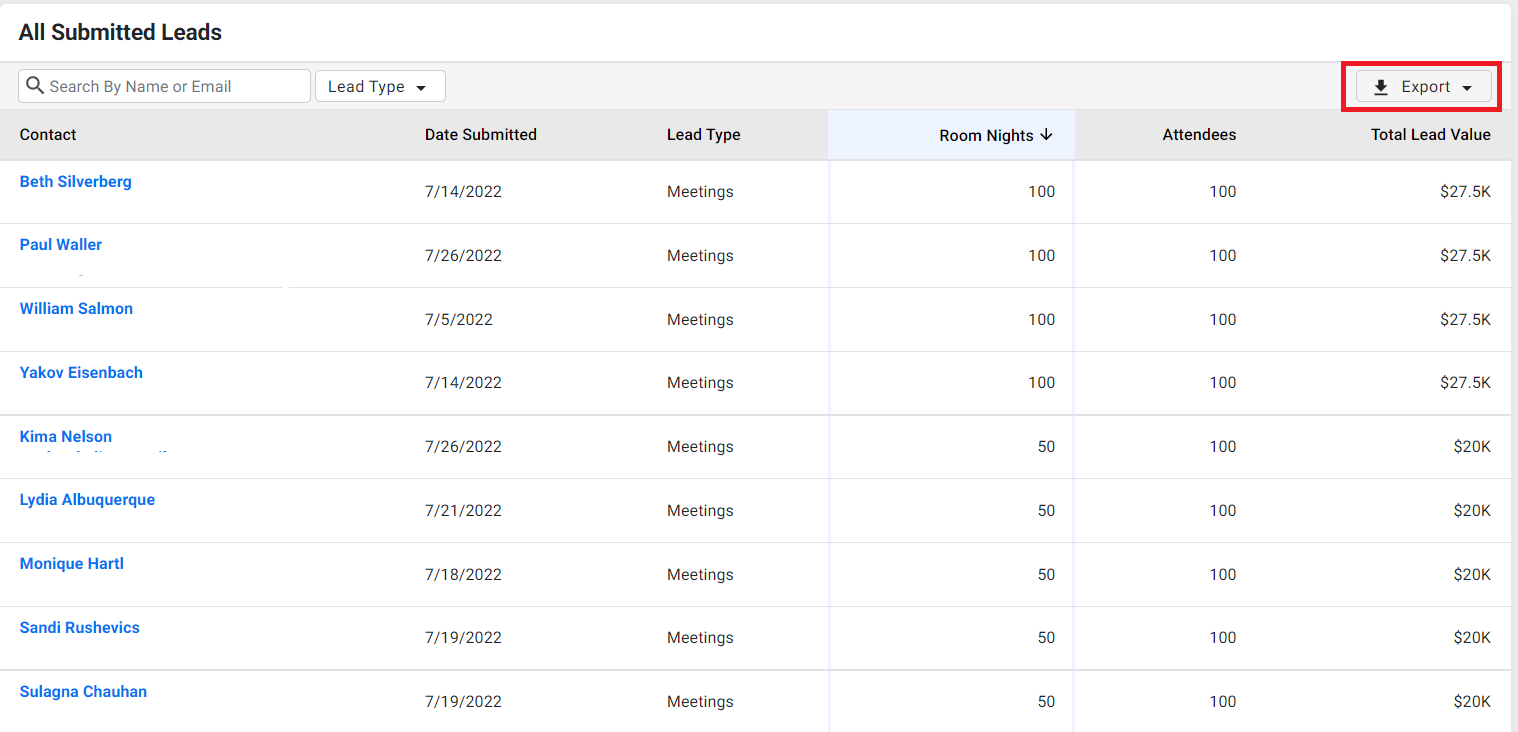Click date 7/26/2022 in Kima Nelson row
This screenshot has width=1518, height=732.
pos(463,446)
